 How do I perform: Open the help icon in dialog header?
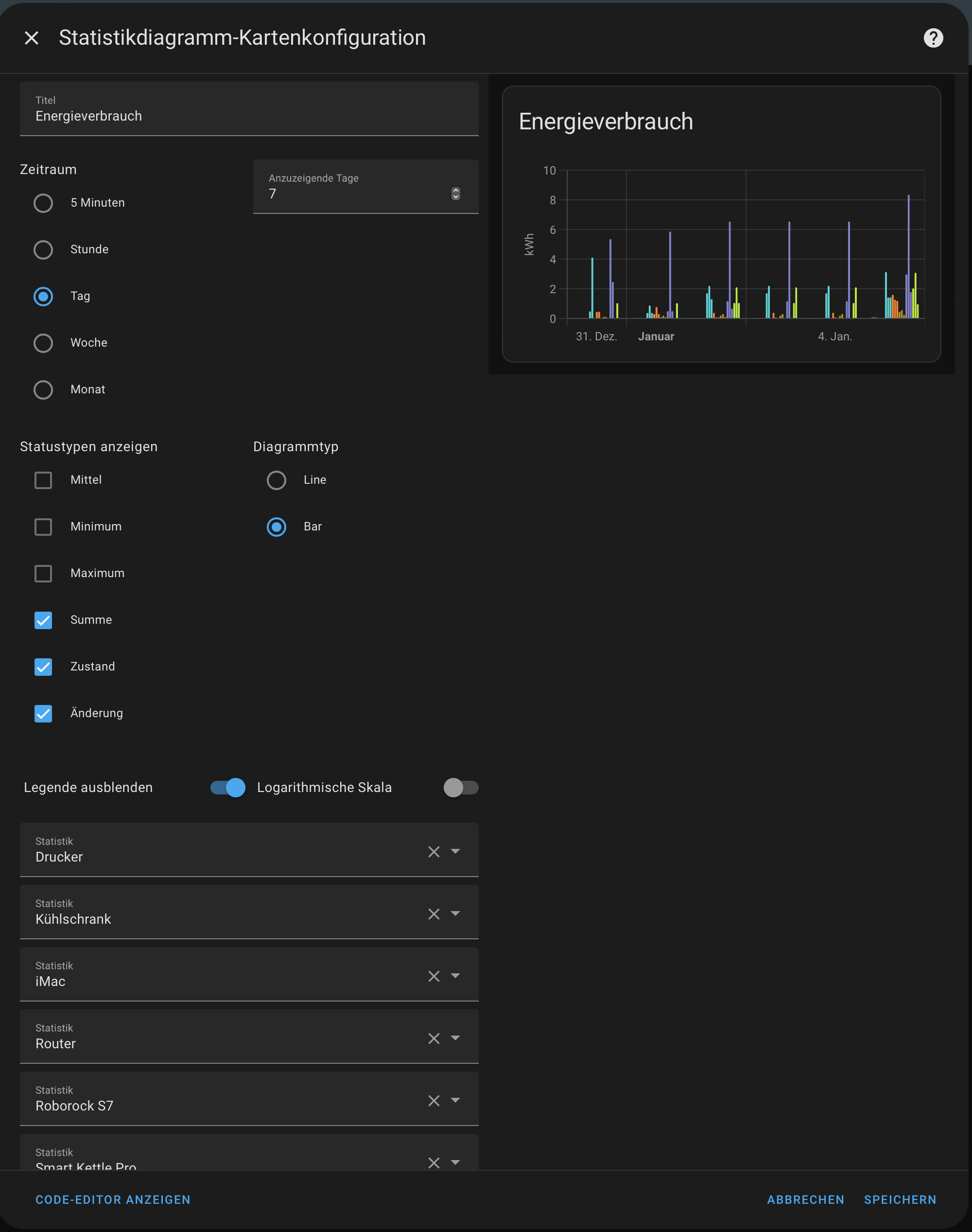coord(933,38)
